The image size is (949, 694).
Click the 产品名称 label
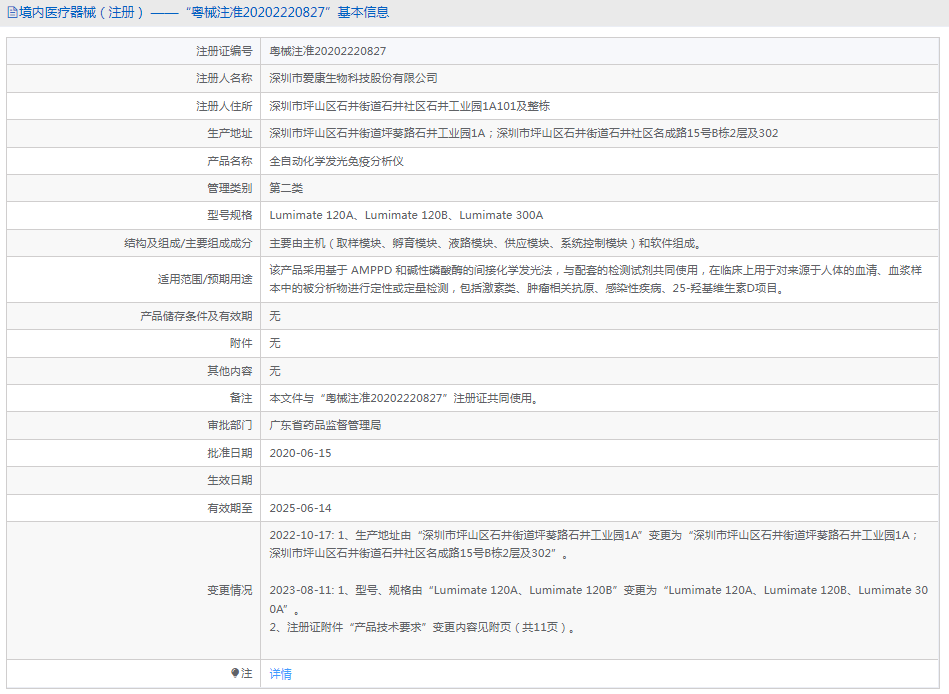click(x=229, y=162)
